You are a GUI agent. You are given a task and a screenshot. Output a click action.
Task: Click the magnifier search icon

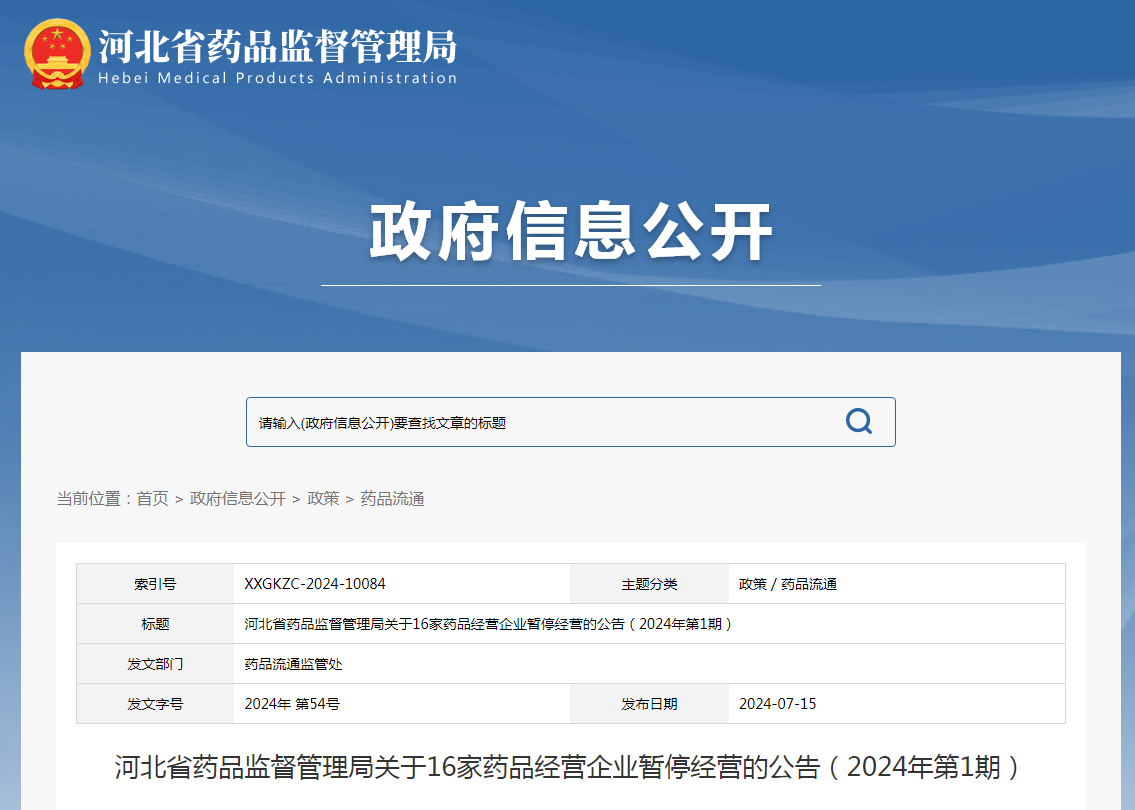point(858,421)
